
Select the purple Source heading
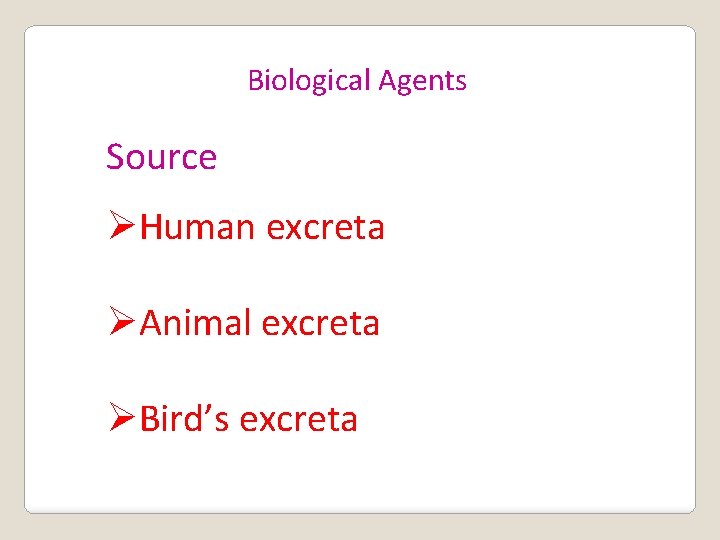[161, 157]
